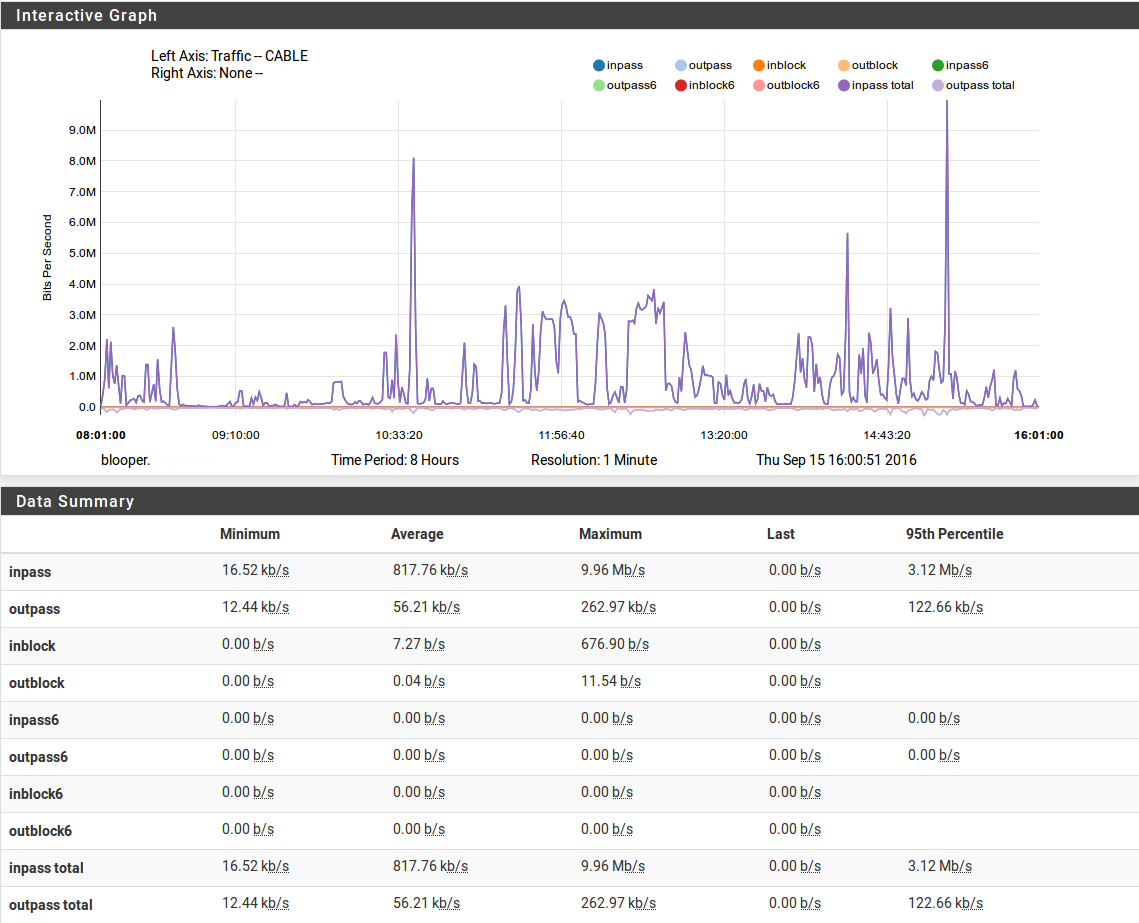Viewport: 1139px width, 923px height.
Task: Toggle outpass6 legend item
Action: [x=599, y=86]
